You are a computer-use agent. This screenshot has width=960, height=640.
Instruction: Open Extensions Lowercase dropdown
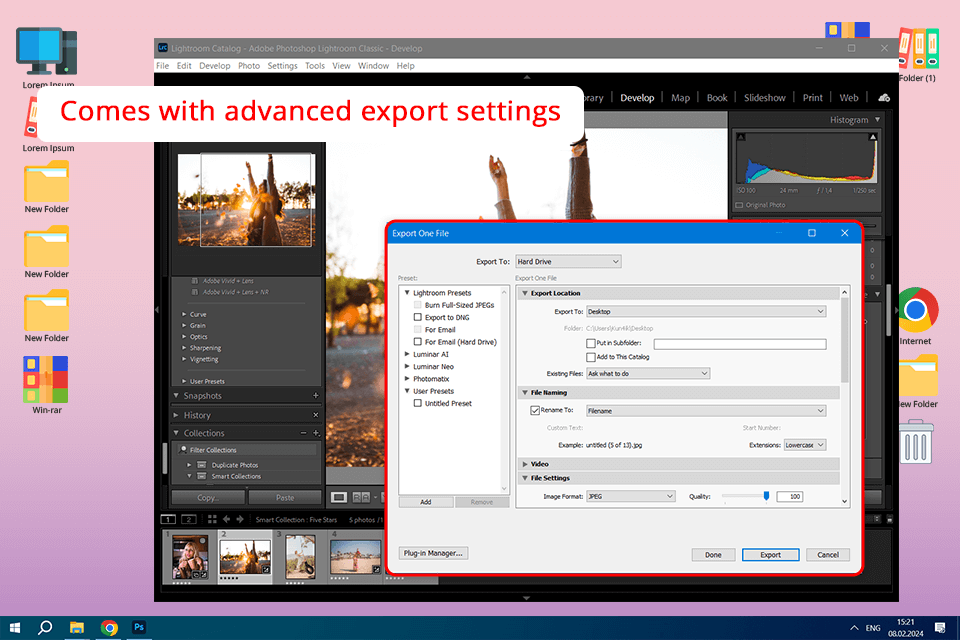tap(804, 445)
